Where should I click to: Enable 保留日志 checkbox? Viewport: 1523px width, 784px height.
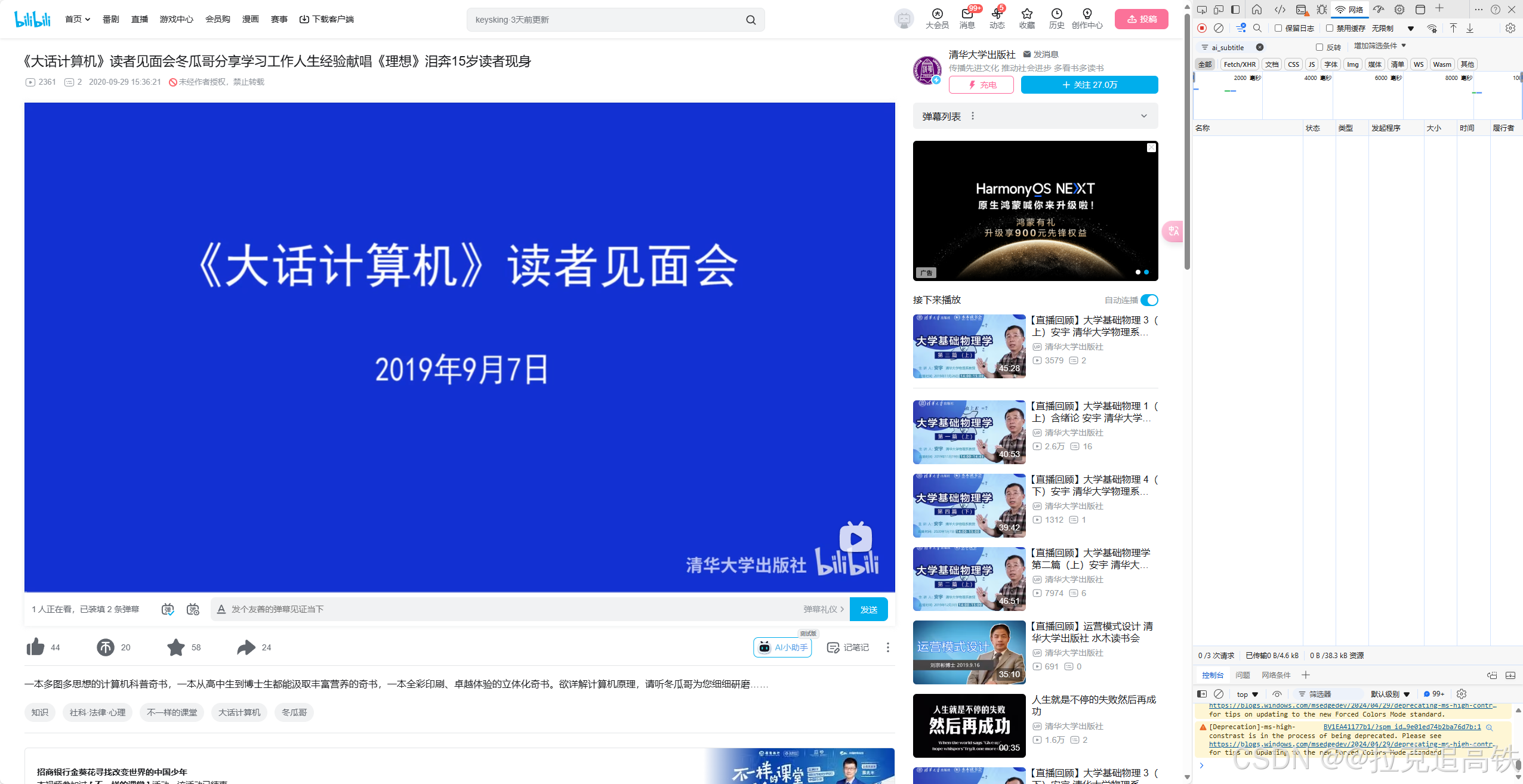coord(1278,28)
